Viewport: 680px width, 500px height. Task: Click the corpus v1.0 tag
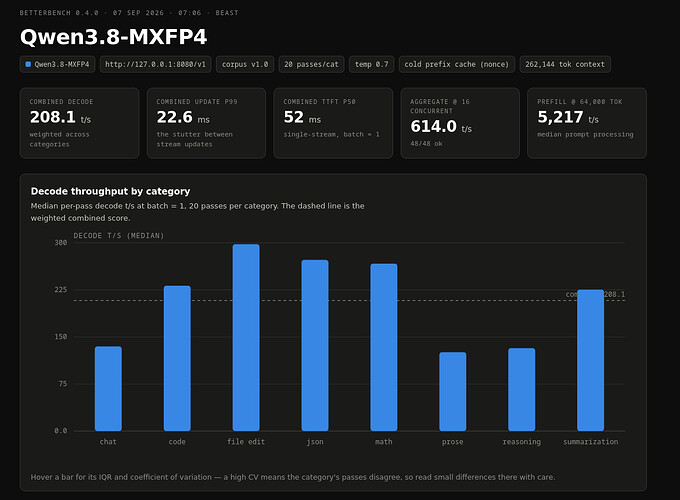coord(245,64)
